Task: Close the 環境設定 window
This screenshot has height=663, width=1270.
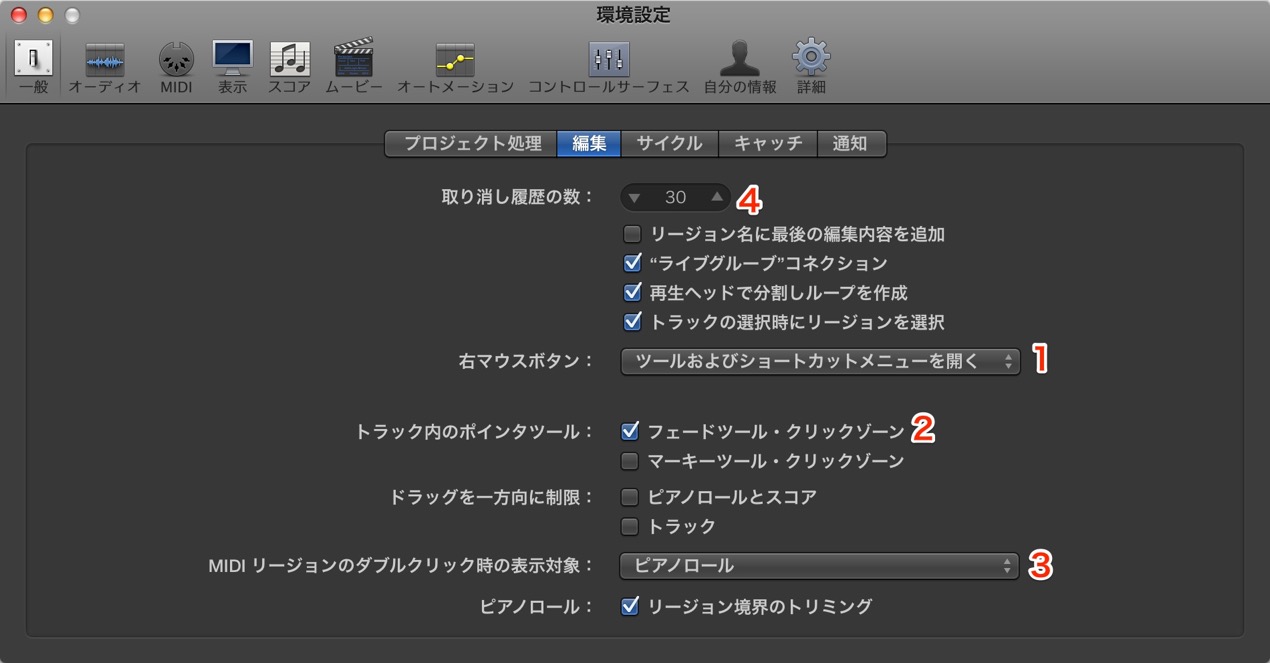Action: 19,15
